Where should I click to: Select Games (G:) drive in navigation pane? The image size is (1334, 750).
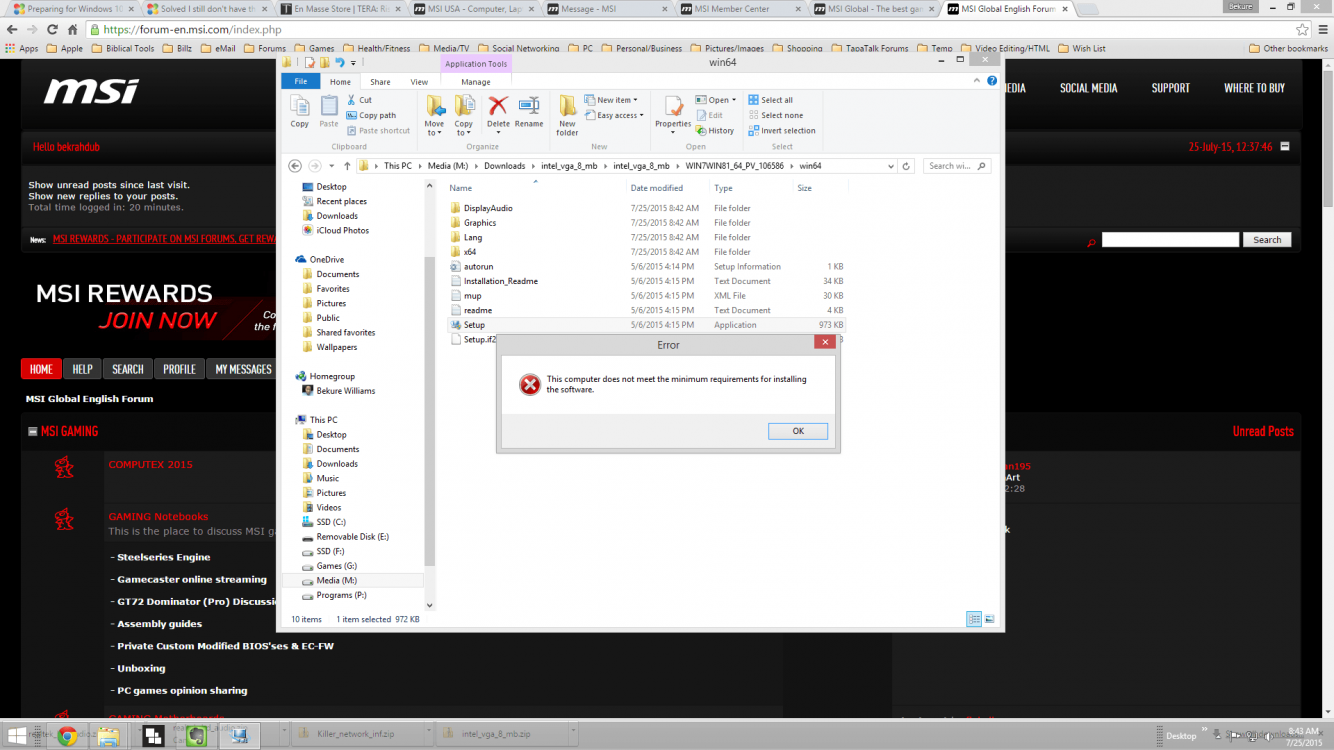click(x=336, y=566)
